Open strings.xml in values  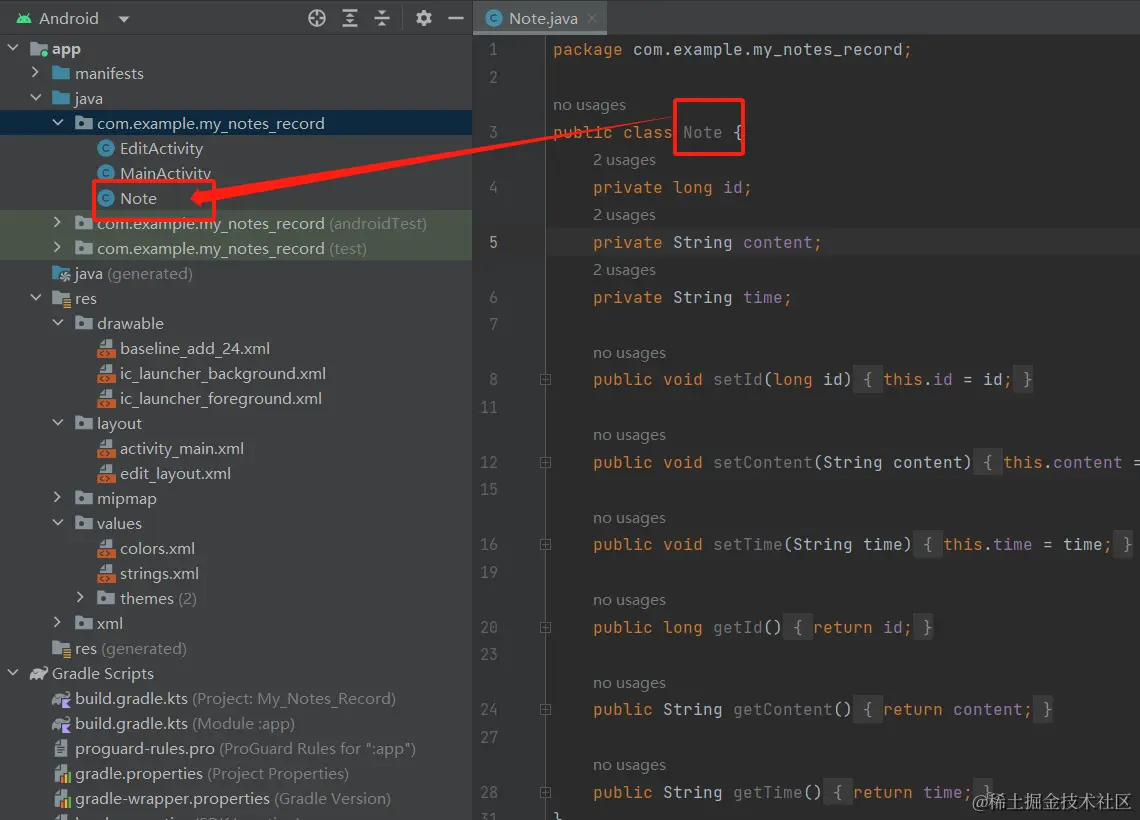(x=159, y=574)
